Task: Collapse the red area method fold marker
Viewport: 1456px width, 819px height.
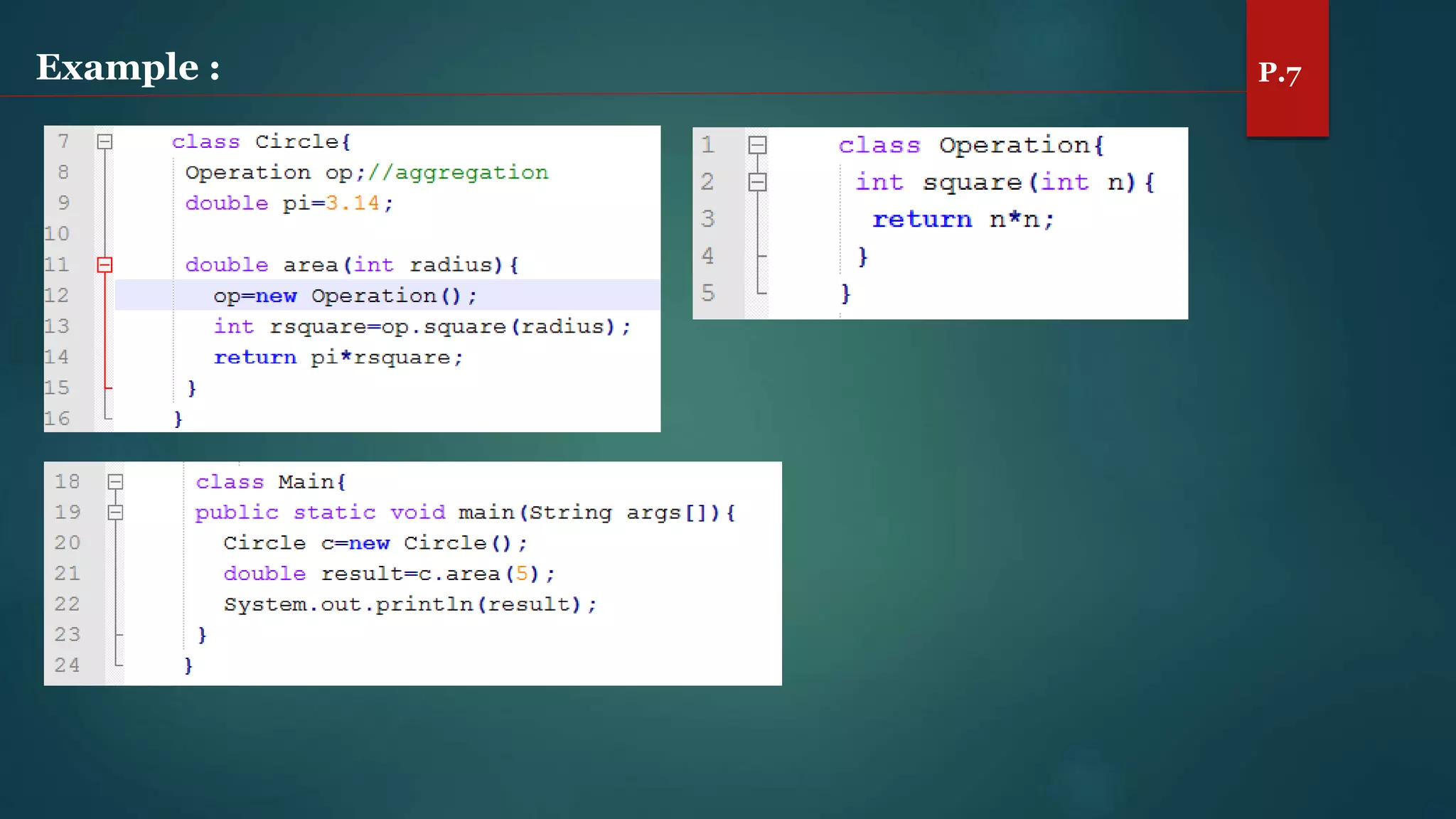Action: pyautogui.click(x=105, y=265)
